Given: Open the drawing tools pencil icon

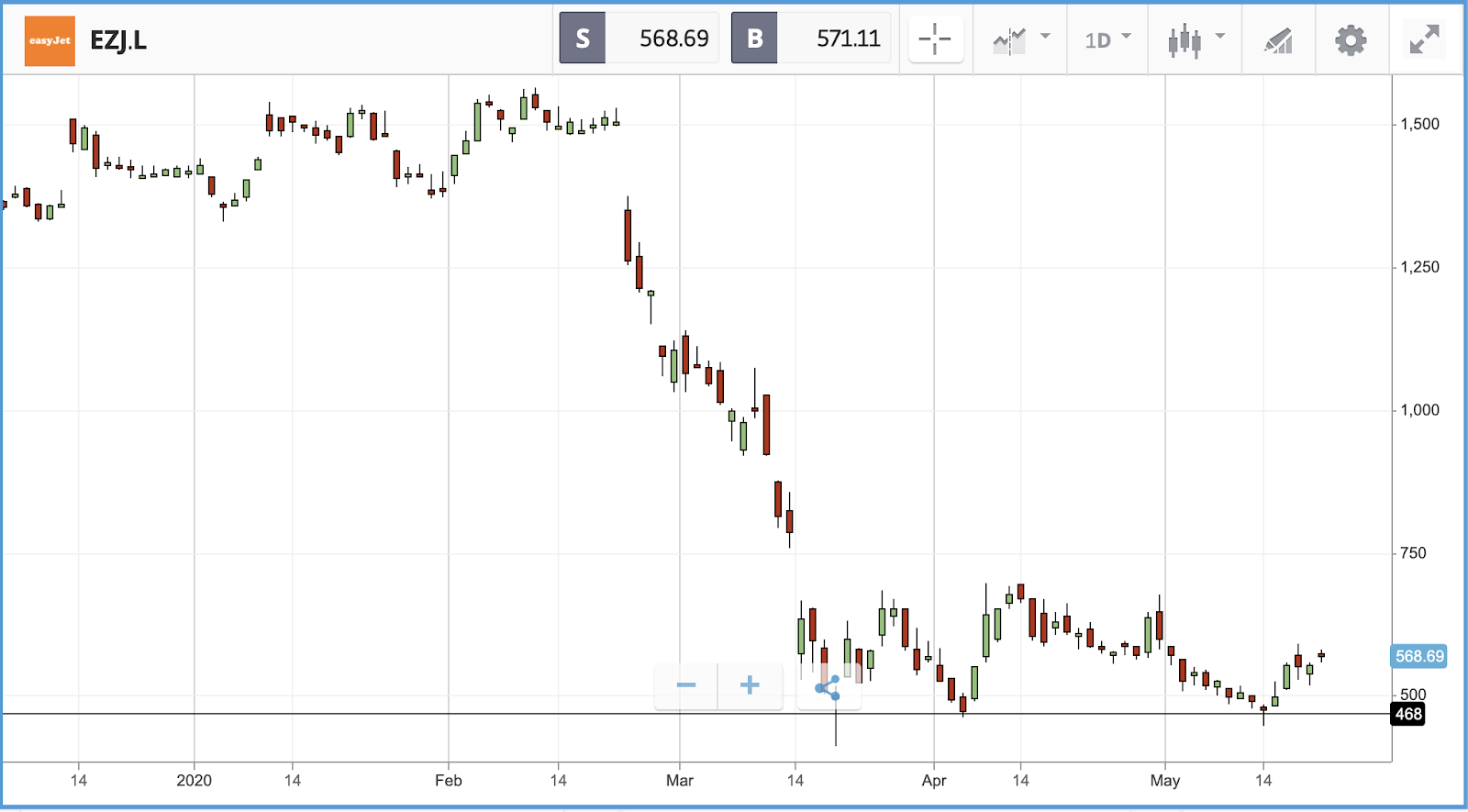Looking at the screenshot, I should (1278, 40).
